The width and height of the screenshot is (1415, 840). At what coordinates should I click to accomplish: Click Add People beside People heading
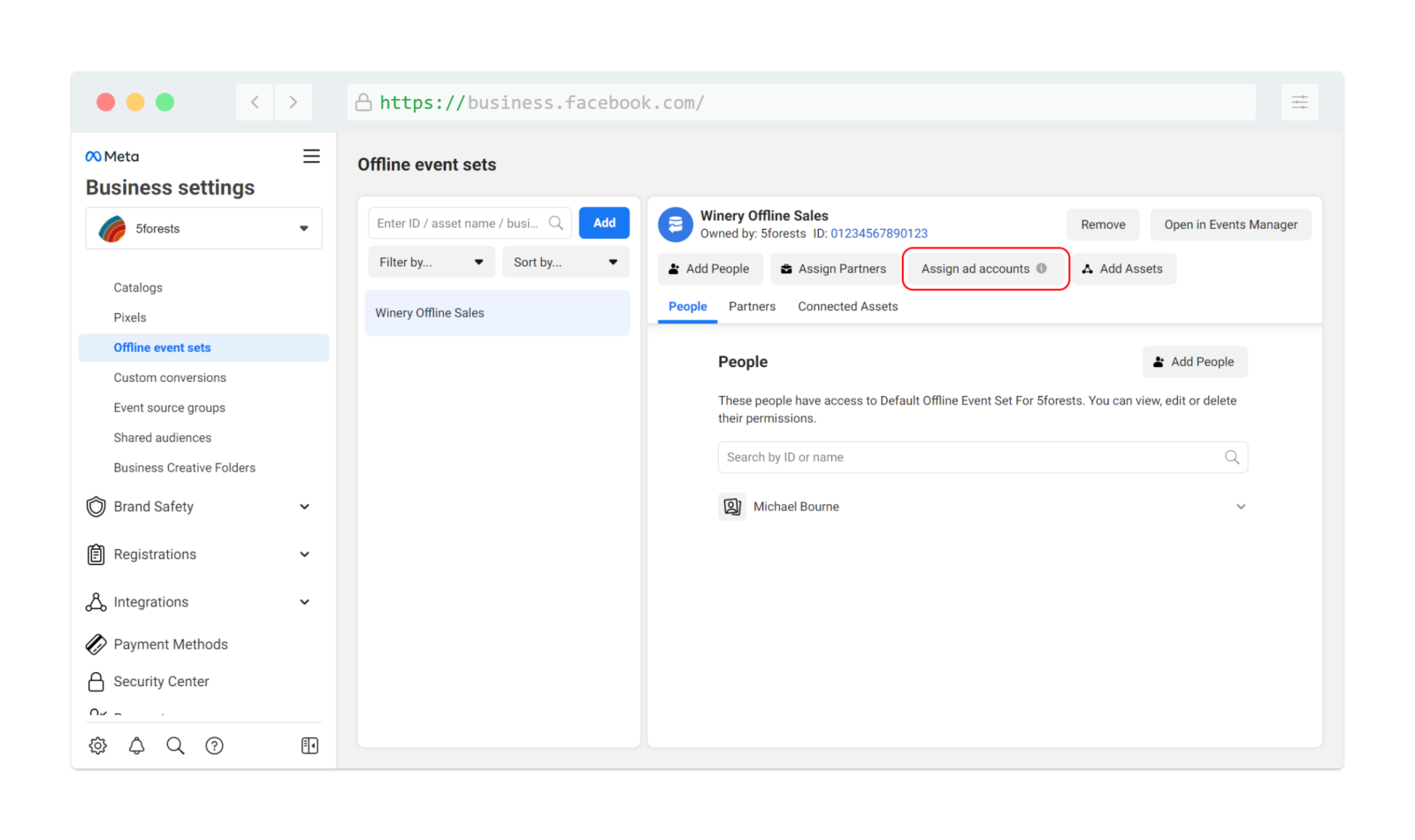point(1195,362)
